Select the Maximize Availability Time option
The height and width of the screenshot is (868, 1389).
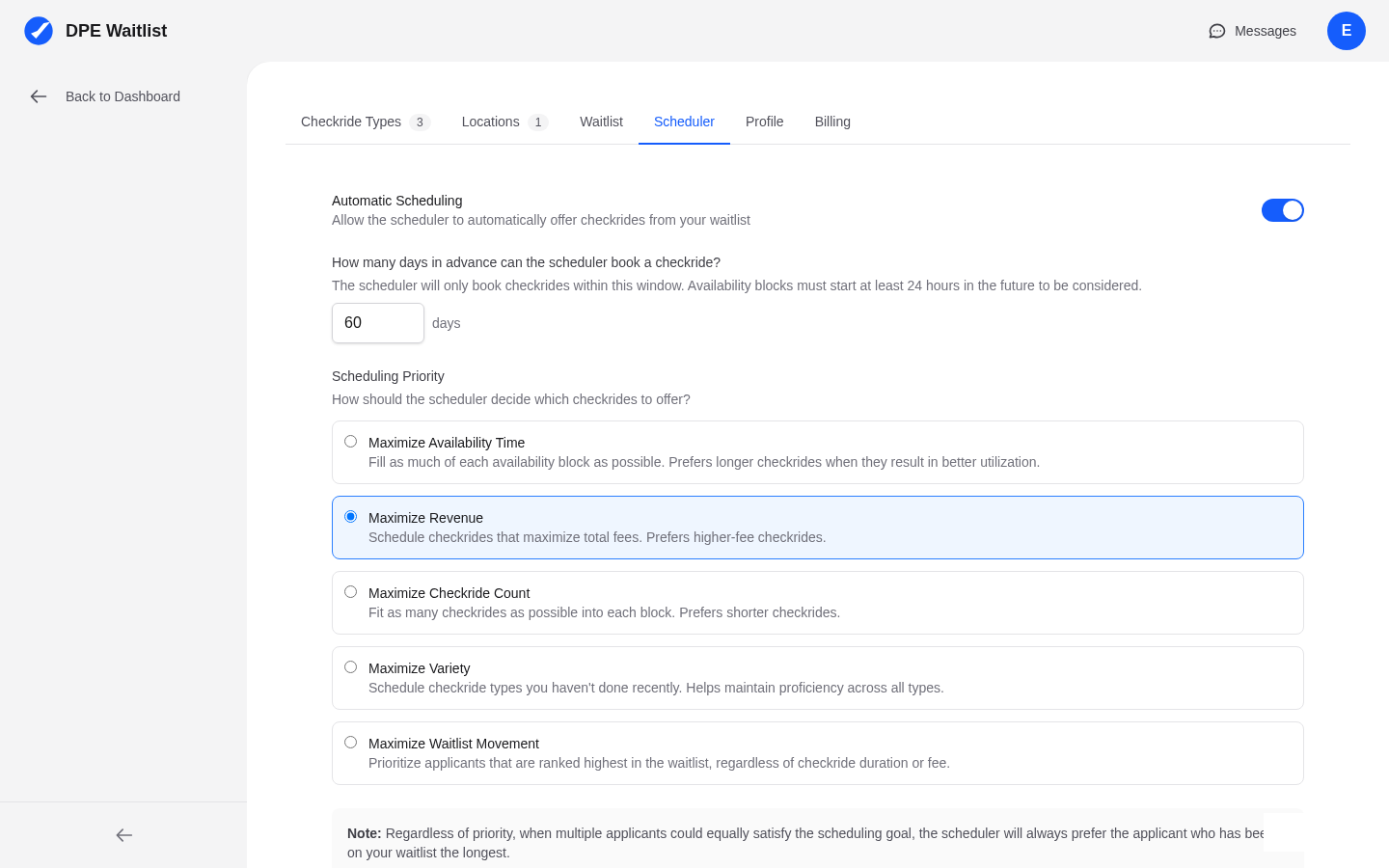point(350,441)
